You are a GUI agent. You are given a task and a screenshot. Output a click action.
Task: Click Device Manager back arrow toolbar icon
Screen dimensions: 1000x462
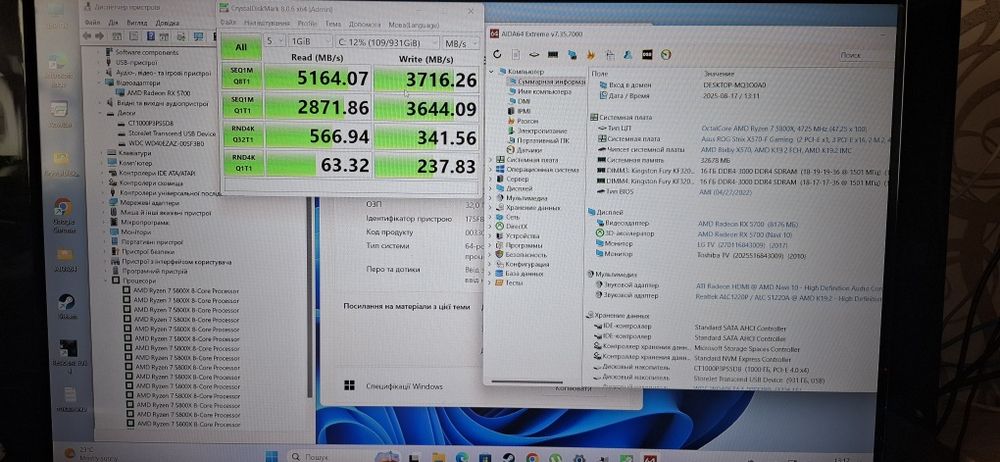(88, 36)
